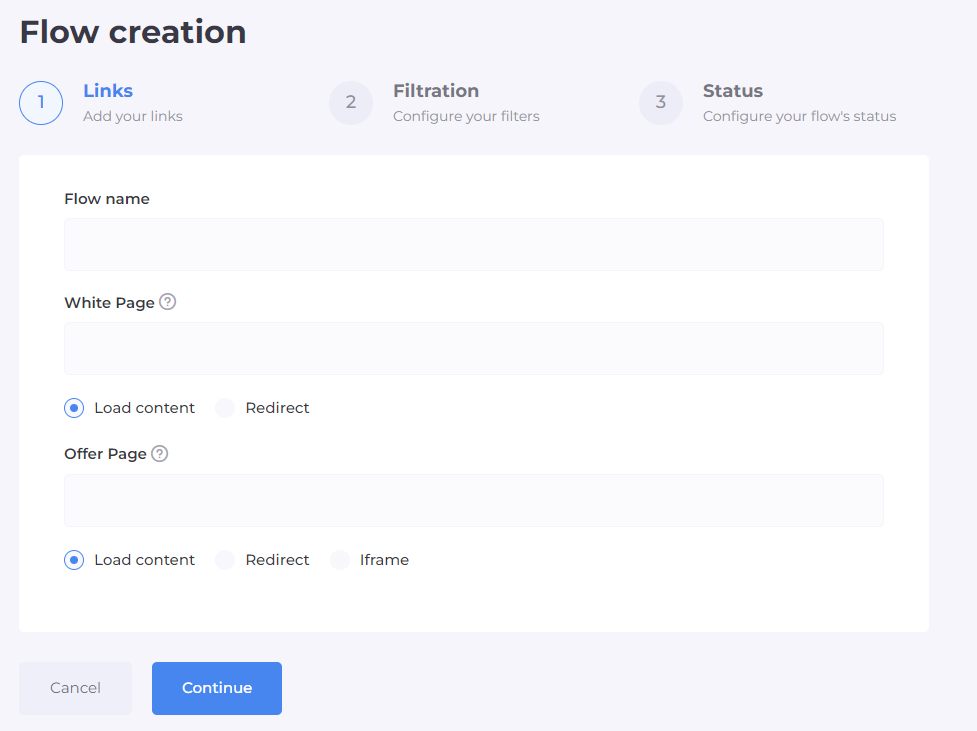
Task: Click the White Page help icon
Action: [168, 302]
